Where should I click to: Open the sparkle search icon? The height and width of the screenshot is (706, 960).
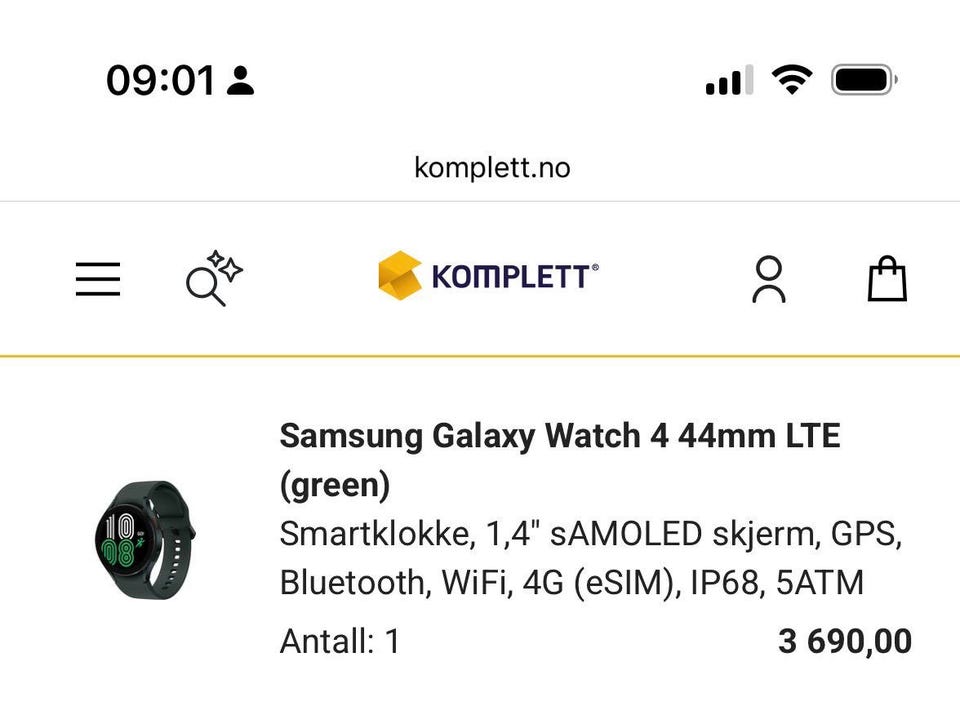(214, 279)
